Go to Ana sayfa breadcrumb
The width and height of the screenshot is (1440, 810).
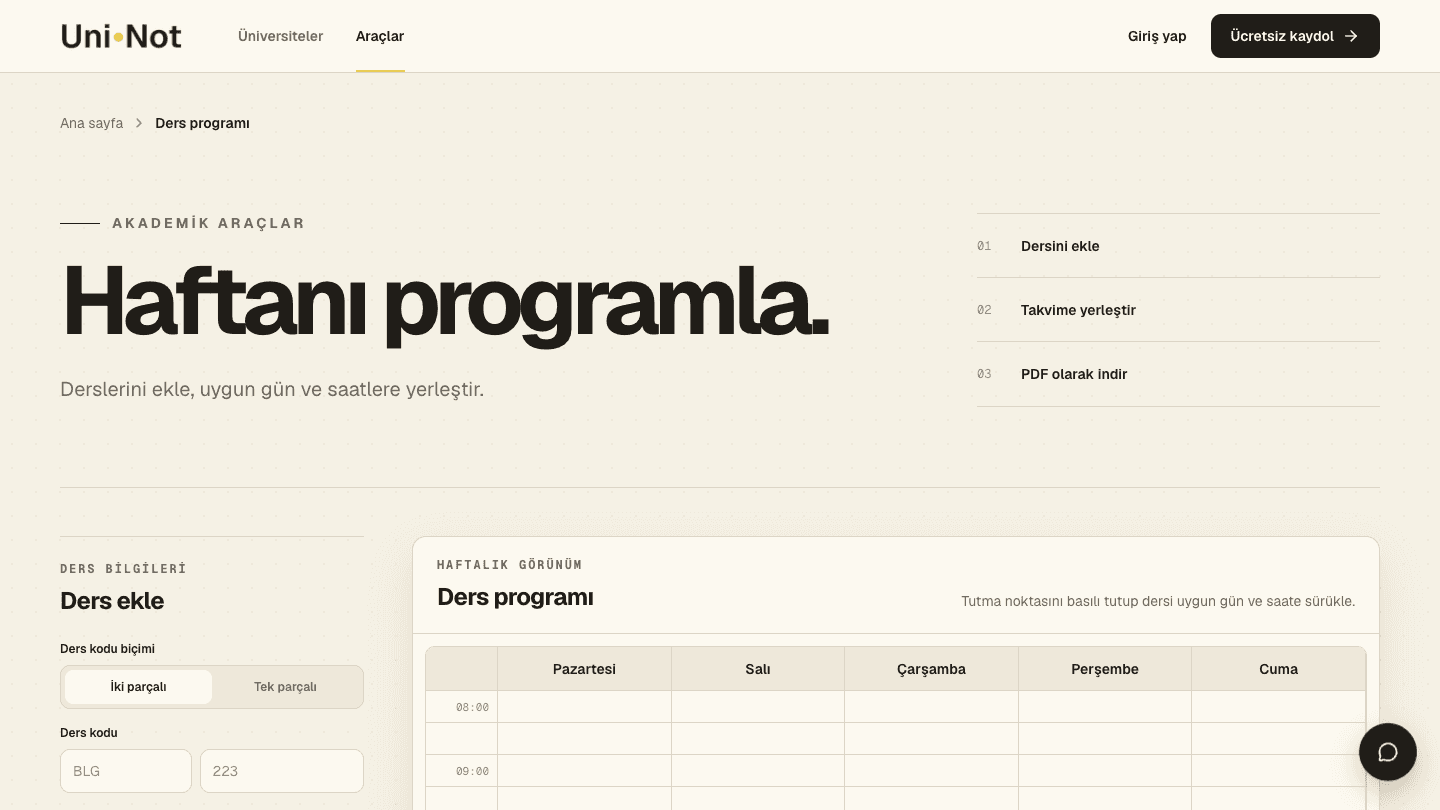(91, 123)
